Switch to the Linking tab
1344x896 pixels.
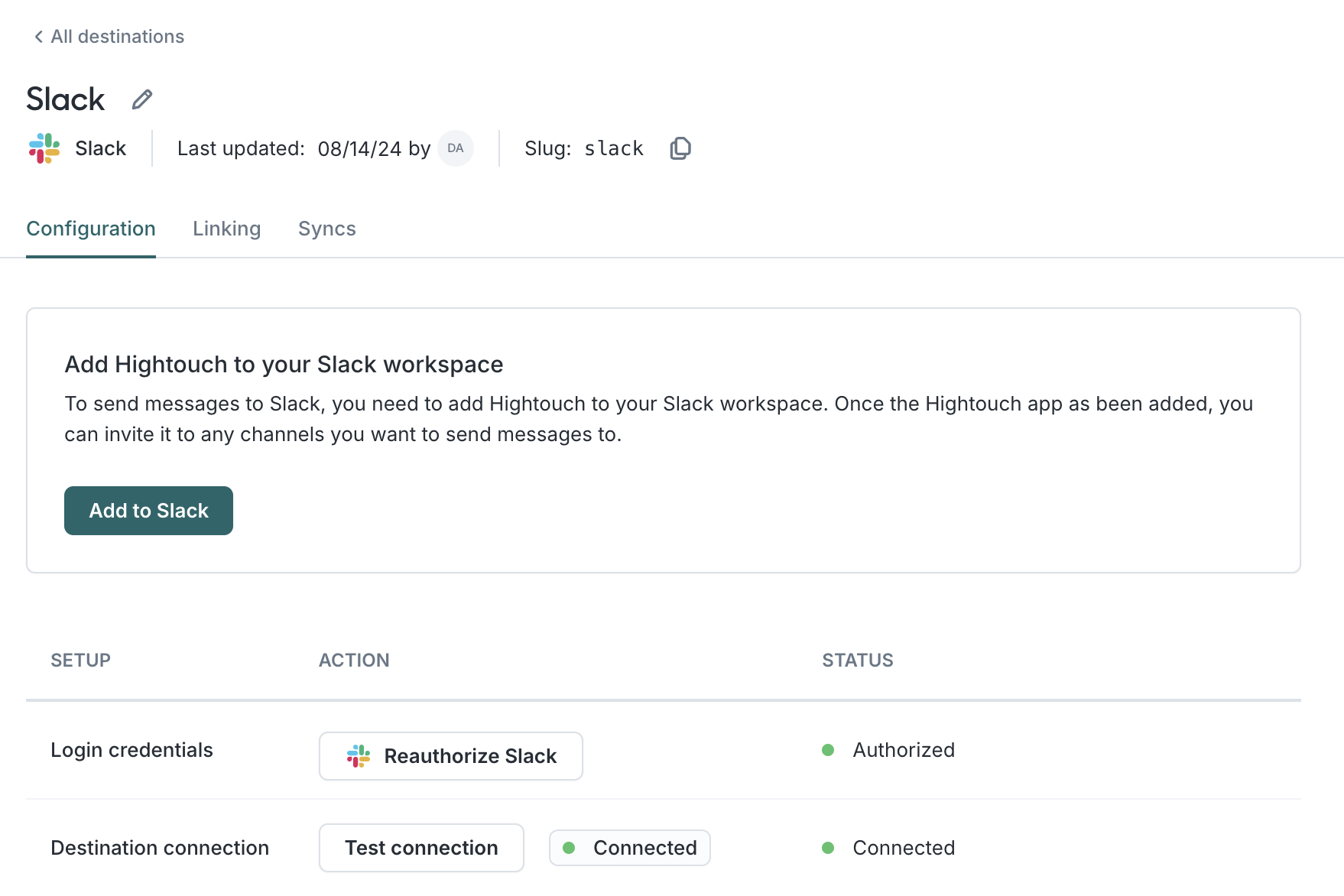tap(227, 229)
